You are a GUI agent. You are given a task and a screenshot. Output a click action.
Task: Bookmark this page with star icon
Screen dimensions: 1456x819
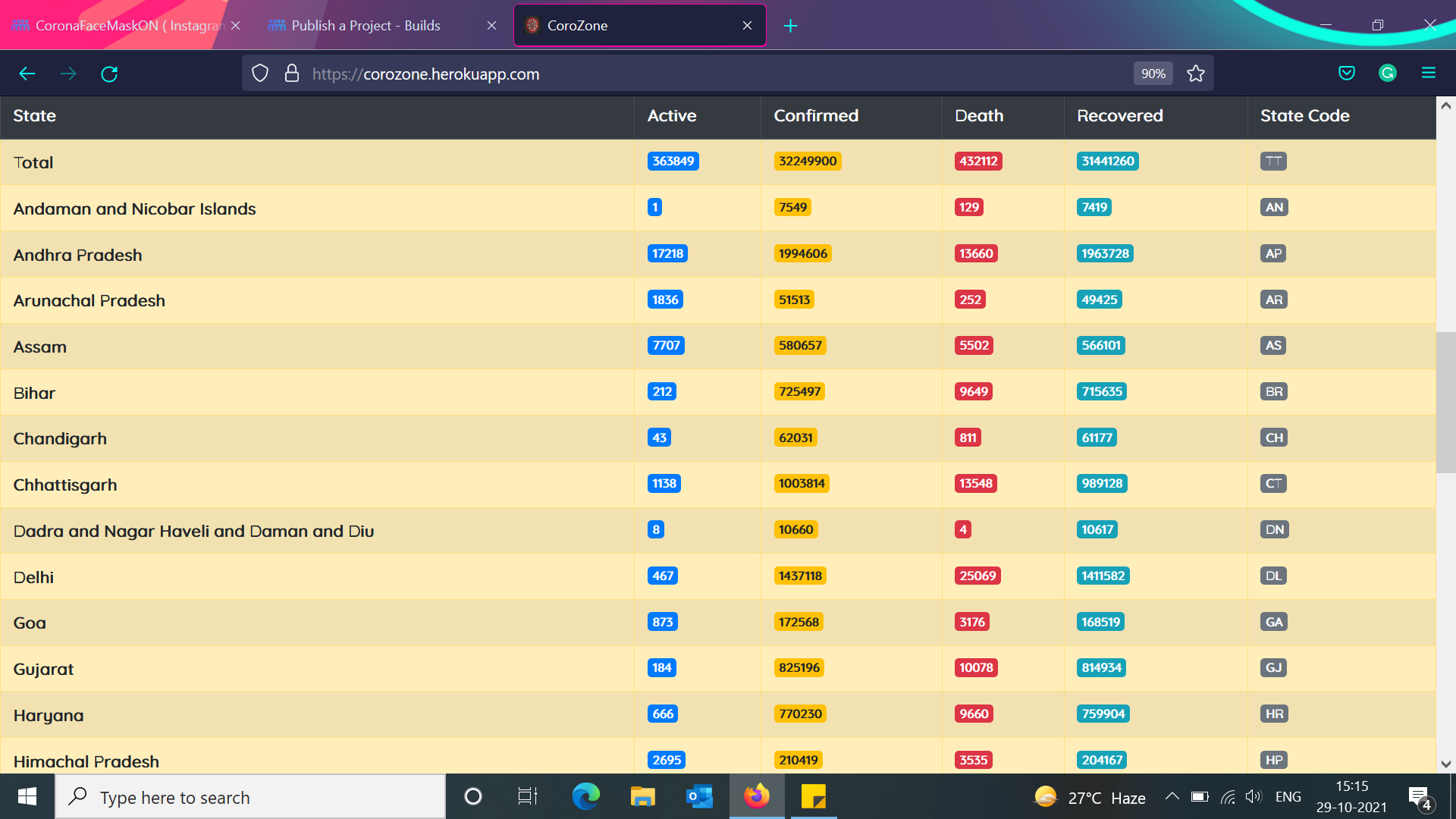pyautogui.click(x=1196, y=74)
